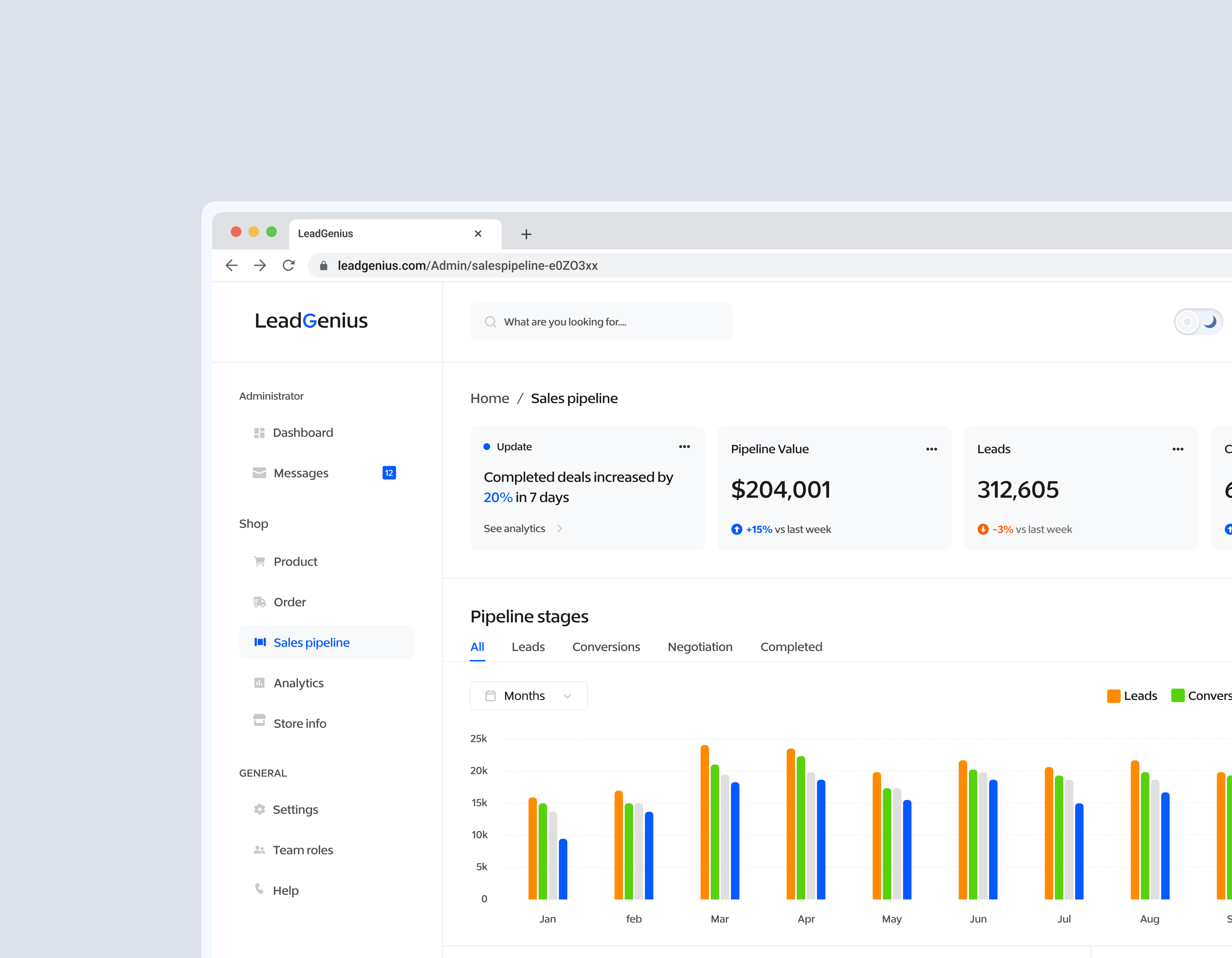Go to Home breadcrumb
The height and width of the screenshot is (958, 1232).
[490, 399]
